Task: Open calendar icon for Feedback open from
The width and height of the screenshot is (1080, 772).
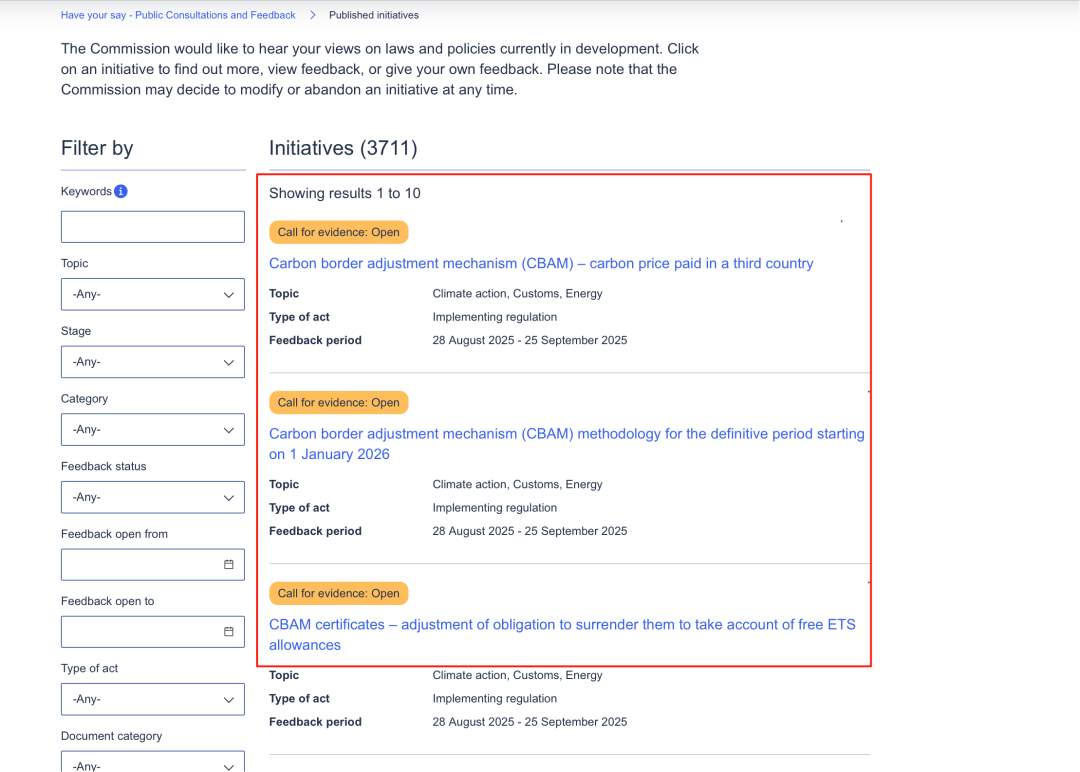Action: [x=228, y=565]
